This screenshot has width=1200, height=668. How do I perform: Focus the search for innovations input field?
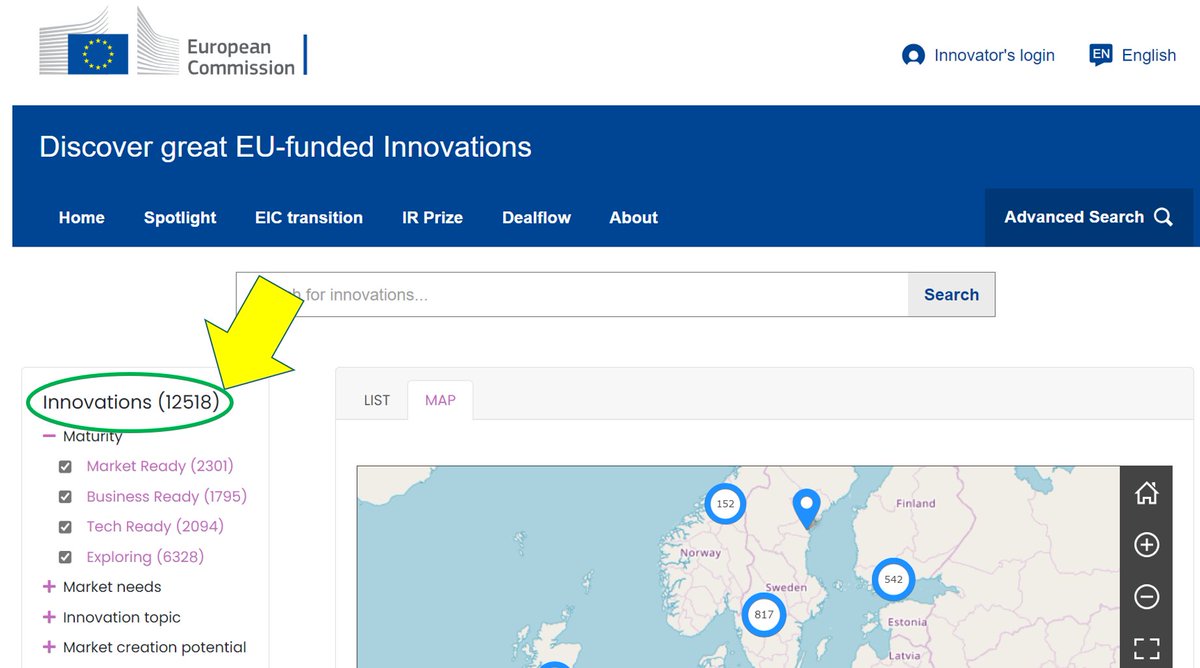[572, 294]
